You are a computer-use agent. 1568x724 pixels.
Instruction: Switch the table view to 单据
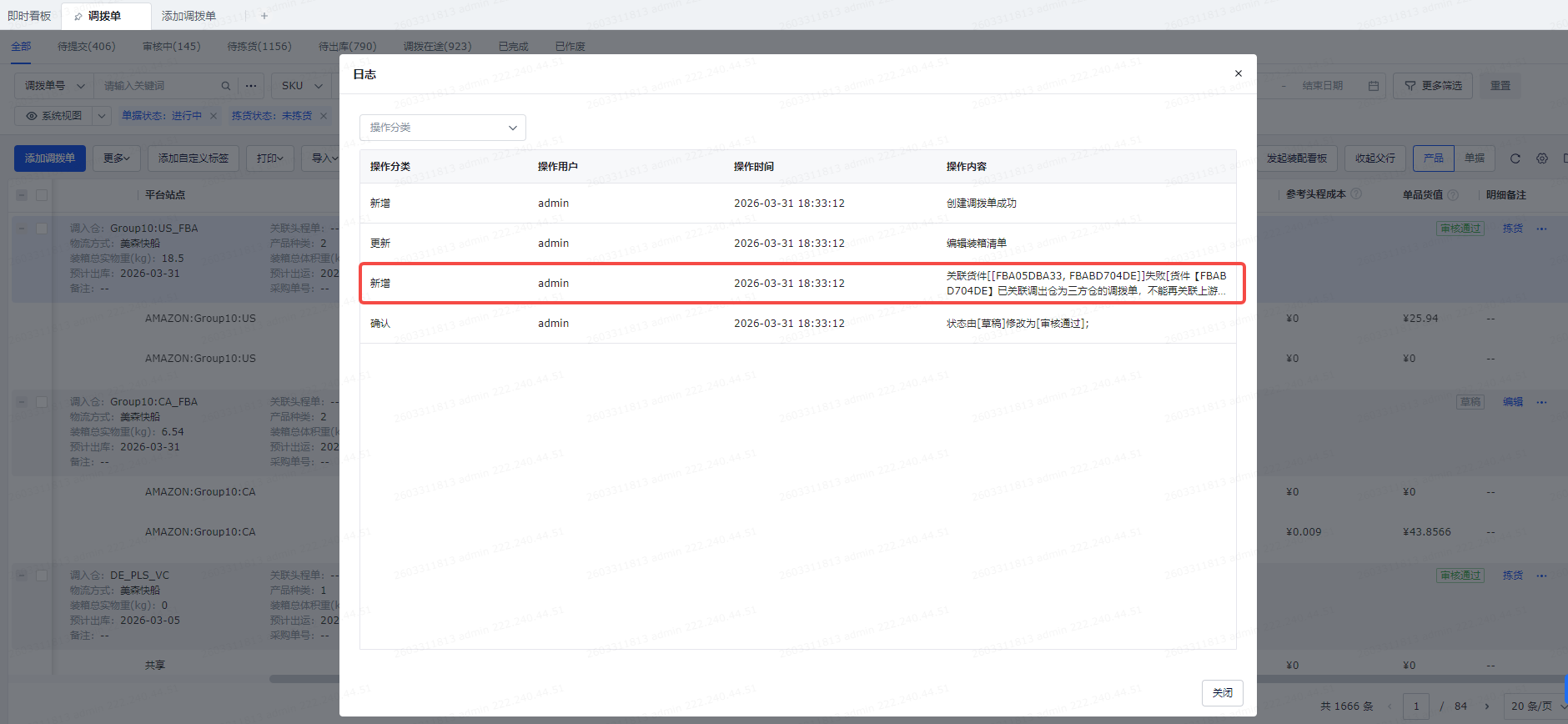[x=1475, y=158]
